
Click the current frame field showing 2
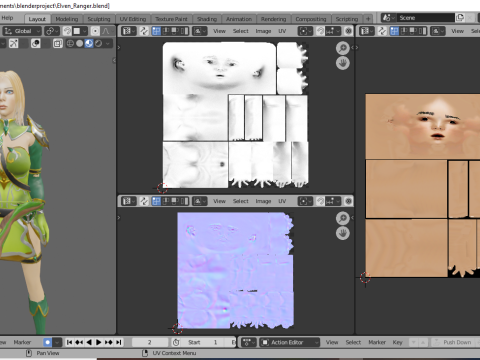150,342
